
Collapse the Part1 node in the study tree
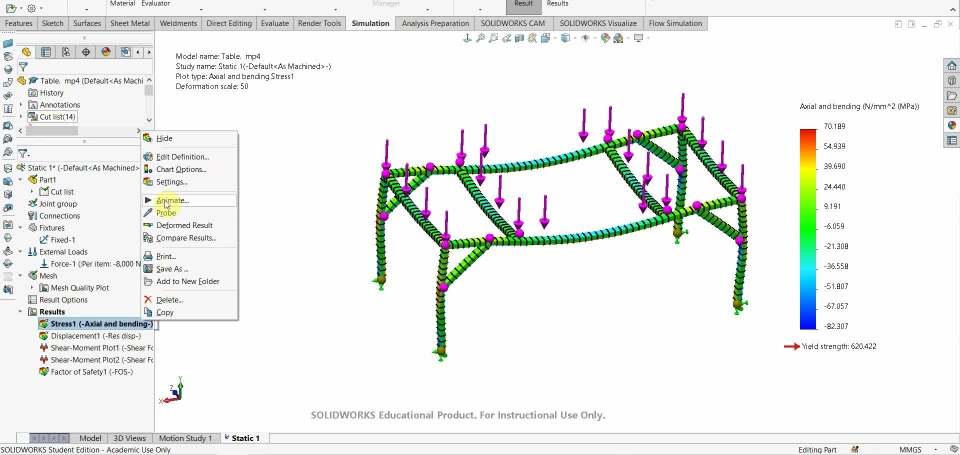[20, 179]
